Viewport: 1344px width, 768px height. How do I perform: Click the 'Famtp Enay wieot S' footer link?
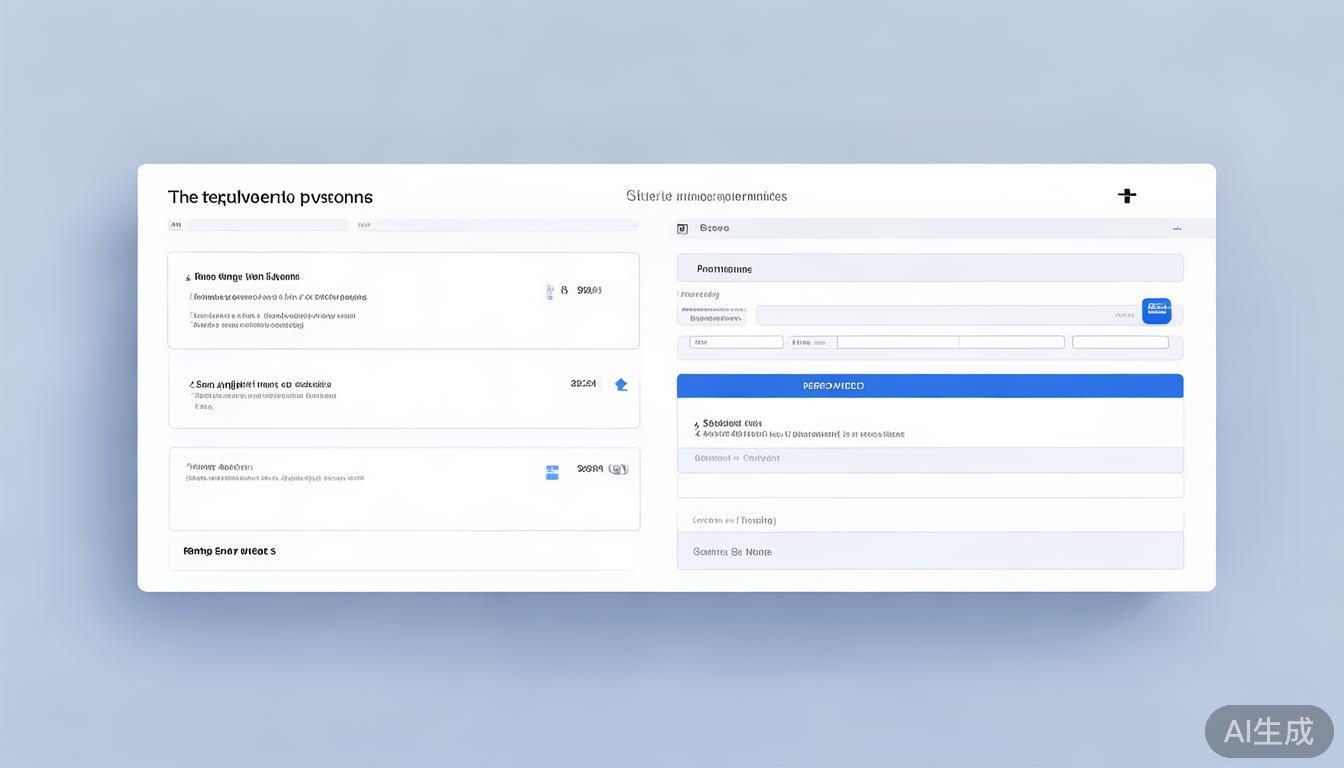tap(230, 551)
